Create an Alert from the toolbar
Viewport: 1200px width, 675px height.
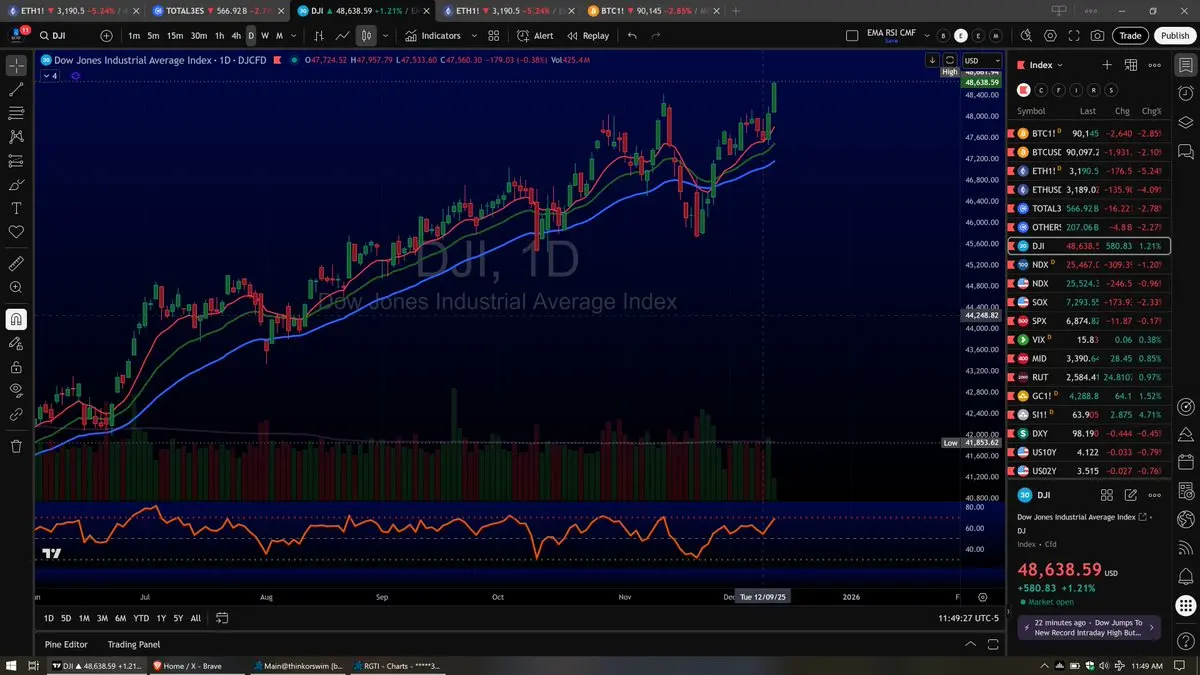(x=535, y=35)
